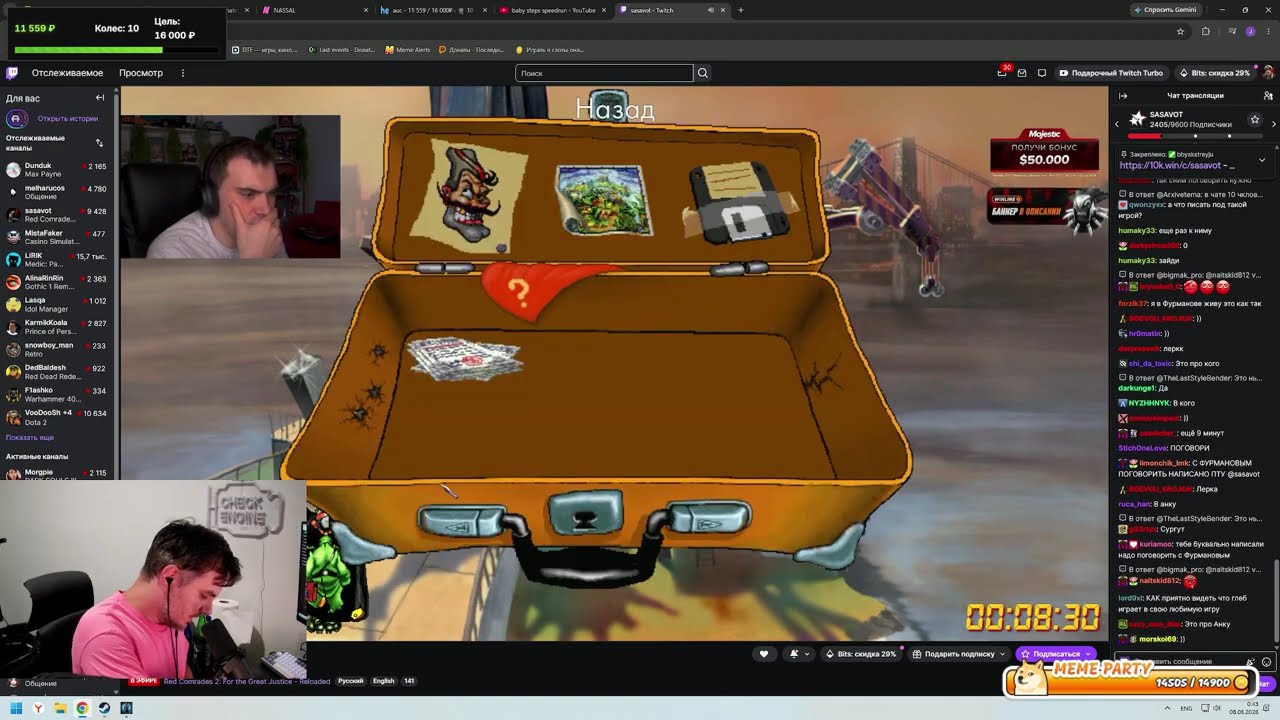1280x720 pixels.
Task: Click the star icon in SASAVOT header
Action: 1255,120
